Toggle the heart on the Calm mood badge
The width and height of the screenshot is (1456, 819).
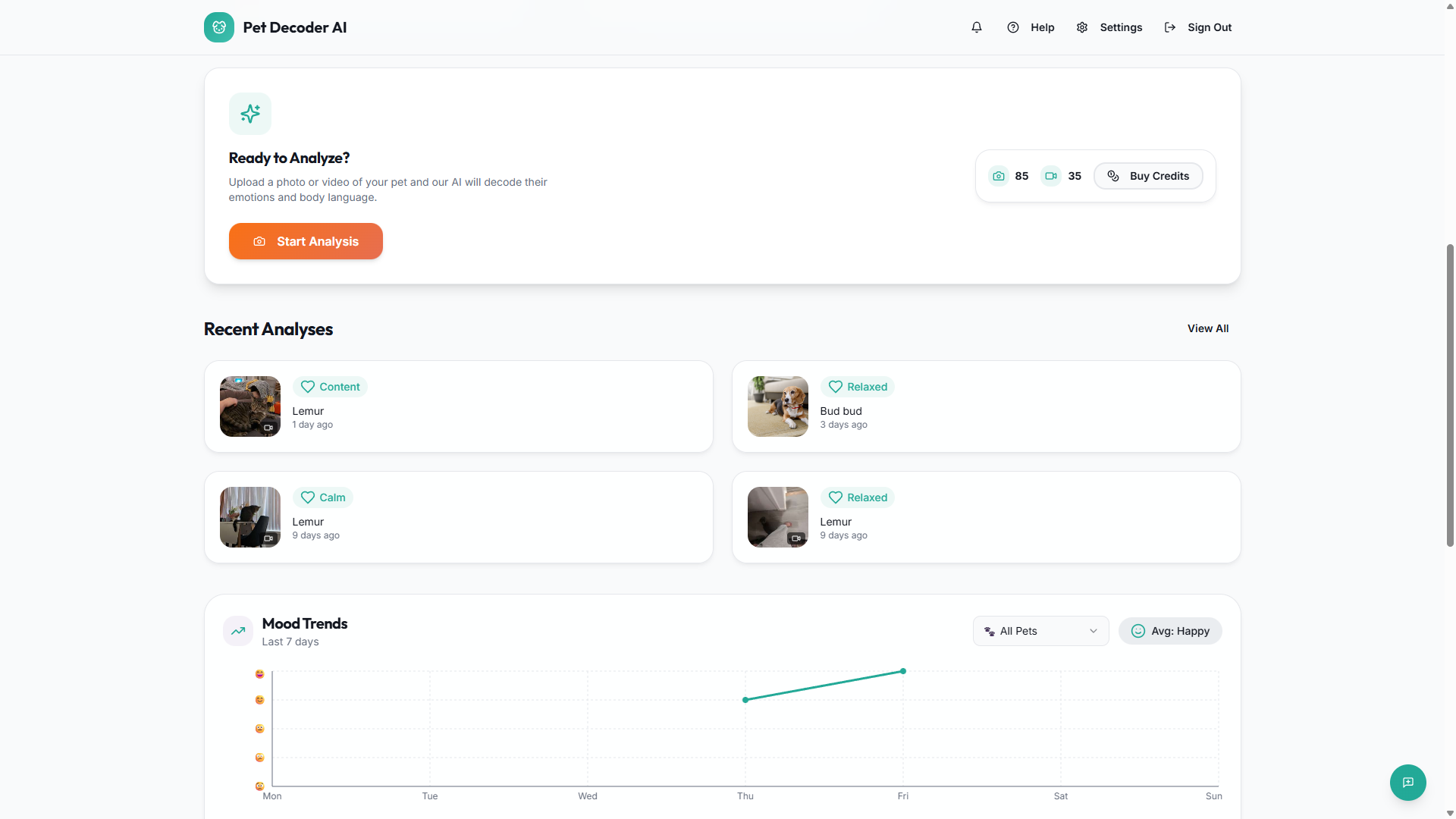(x=308, y=497)
